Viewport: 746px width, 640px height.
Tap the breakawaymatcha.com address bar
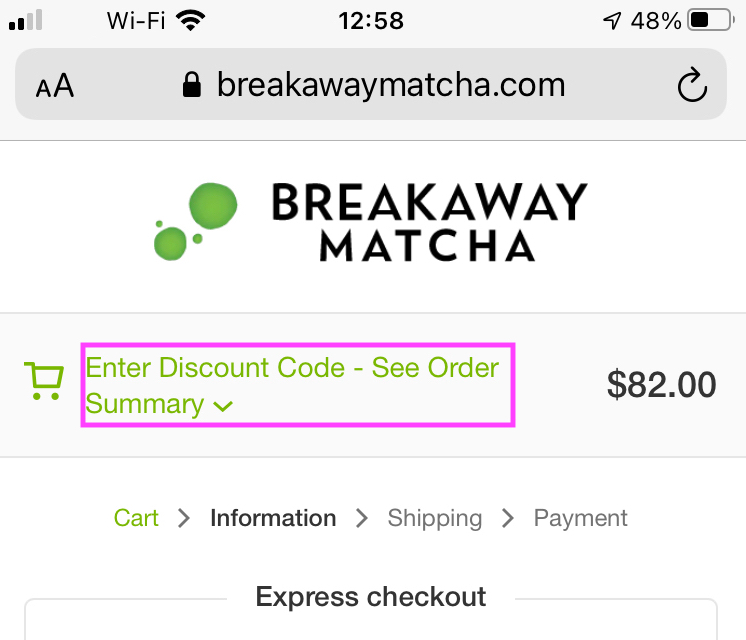point(371,84)
